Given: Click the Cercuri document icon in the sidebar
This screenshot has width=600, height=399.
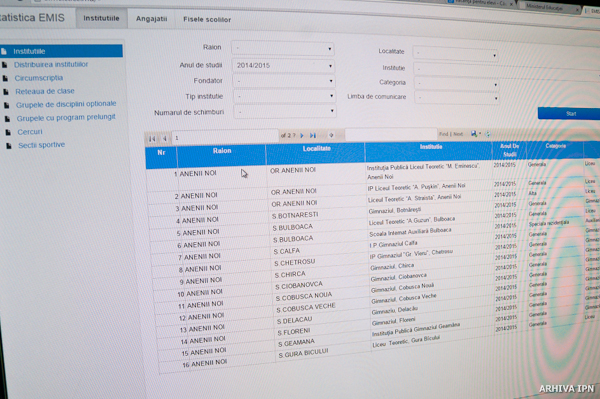Looking at the screenshot, I should (8, 132).
